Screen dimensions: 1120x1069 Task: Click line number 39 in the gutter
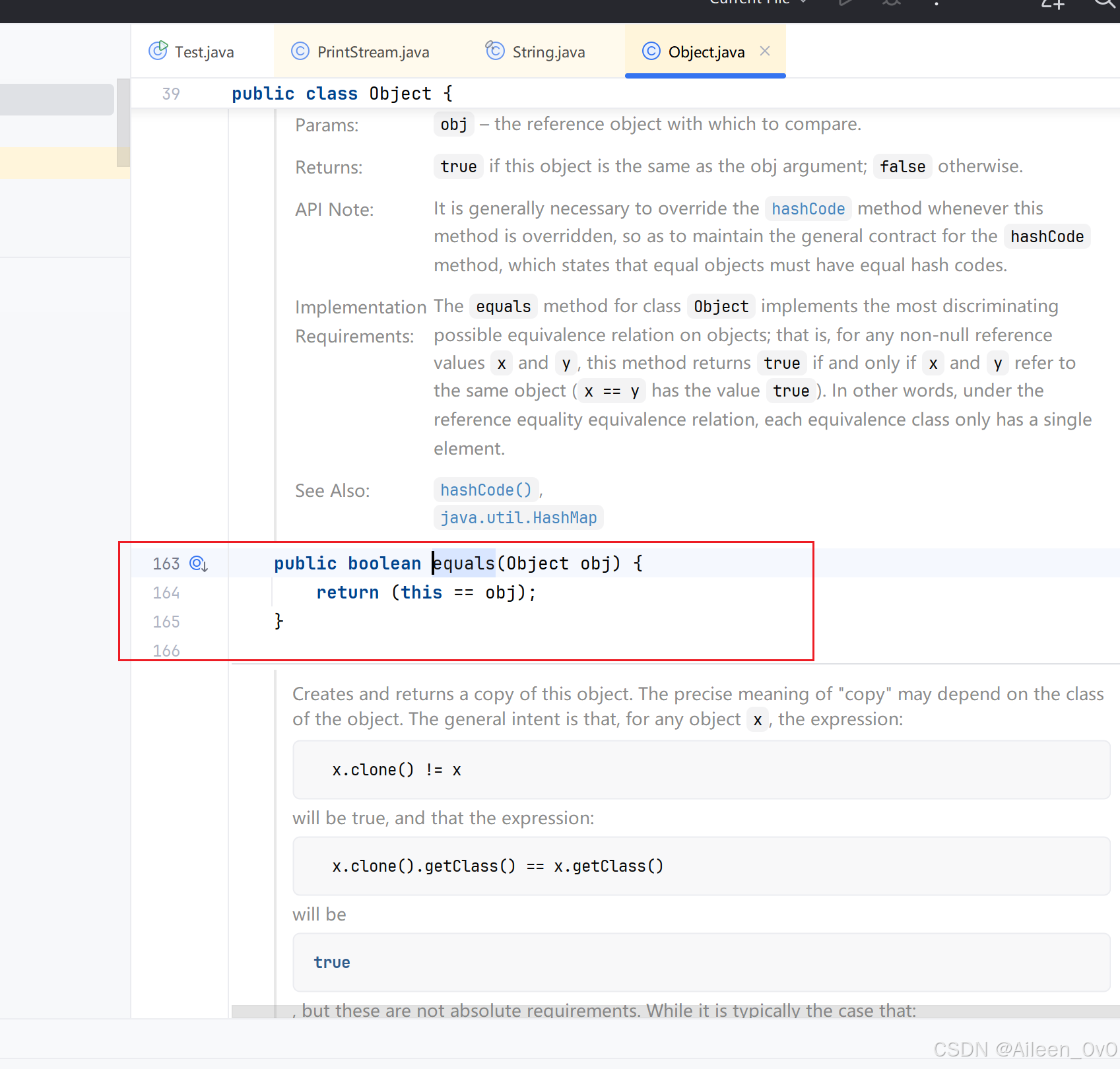click(x=171, y=94)
